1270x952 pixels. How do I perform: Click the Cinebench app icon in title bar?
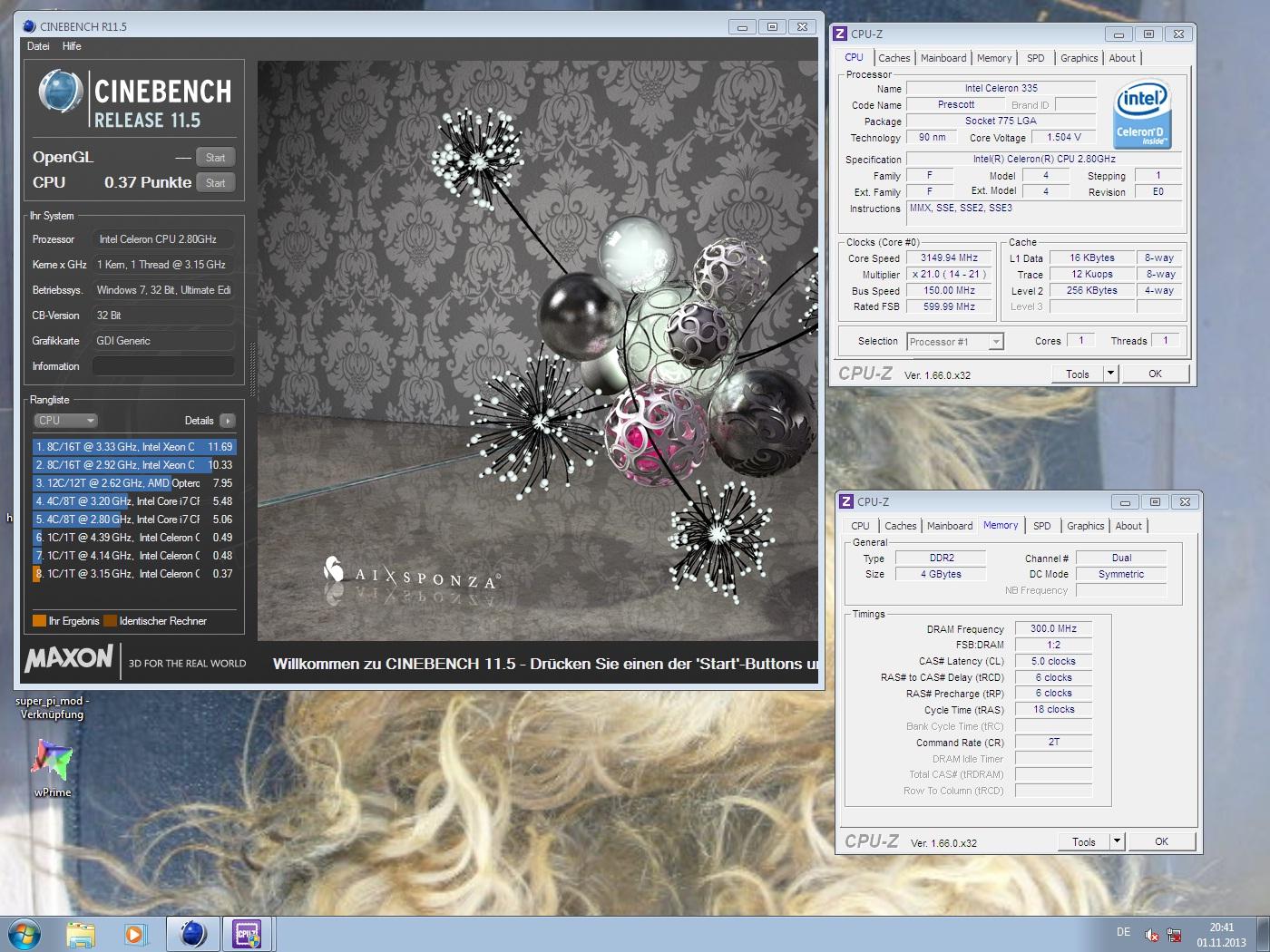coord(30,26)
